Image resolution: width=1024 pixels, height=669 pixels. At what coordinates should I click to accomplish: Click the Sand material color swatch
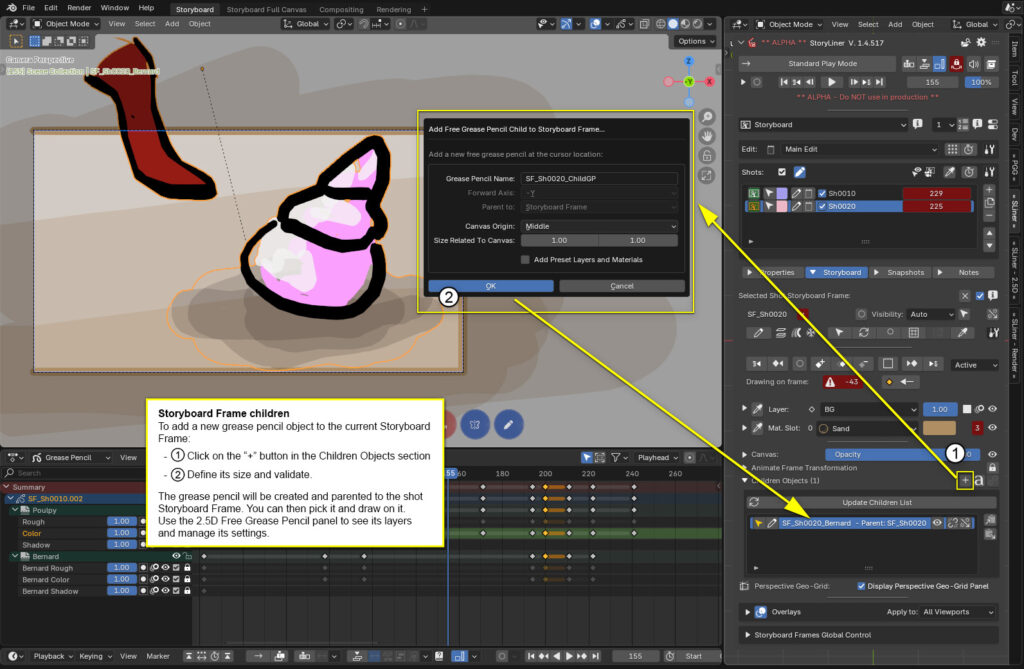point(939,429)
